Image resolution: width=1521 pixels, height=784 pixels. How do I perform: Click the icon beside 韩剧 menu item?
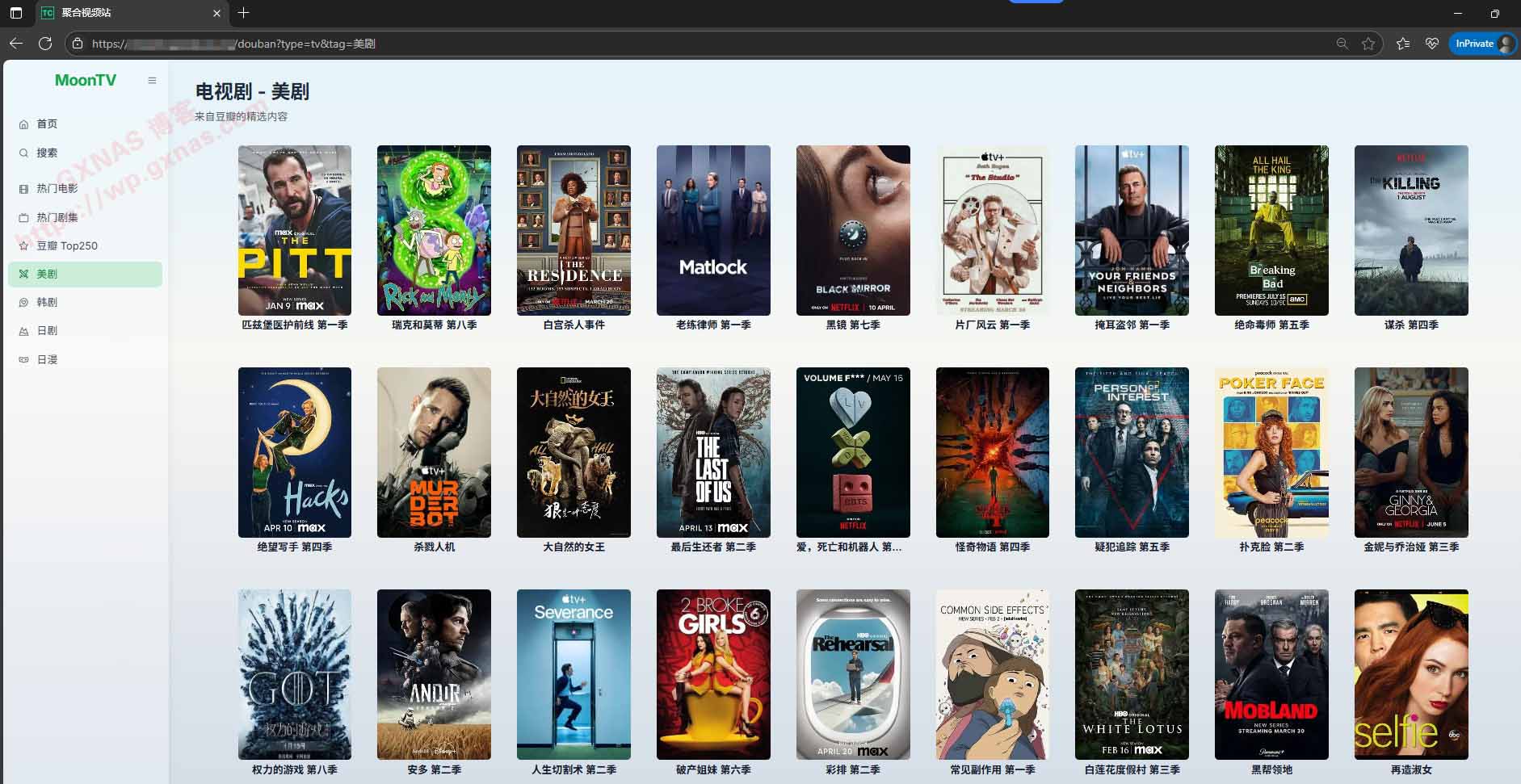click(x=23, y=303)
